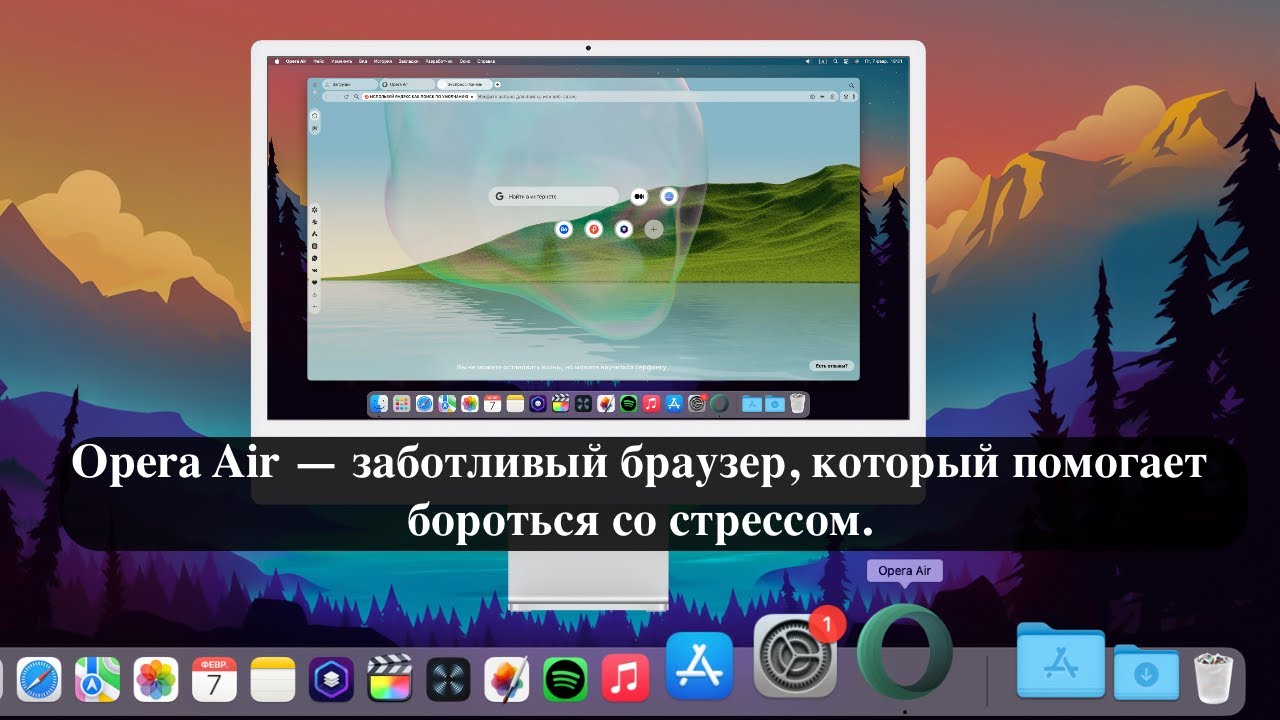Open Opera Air from the large dock
1280x720 pixels.
[905, 651]
